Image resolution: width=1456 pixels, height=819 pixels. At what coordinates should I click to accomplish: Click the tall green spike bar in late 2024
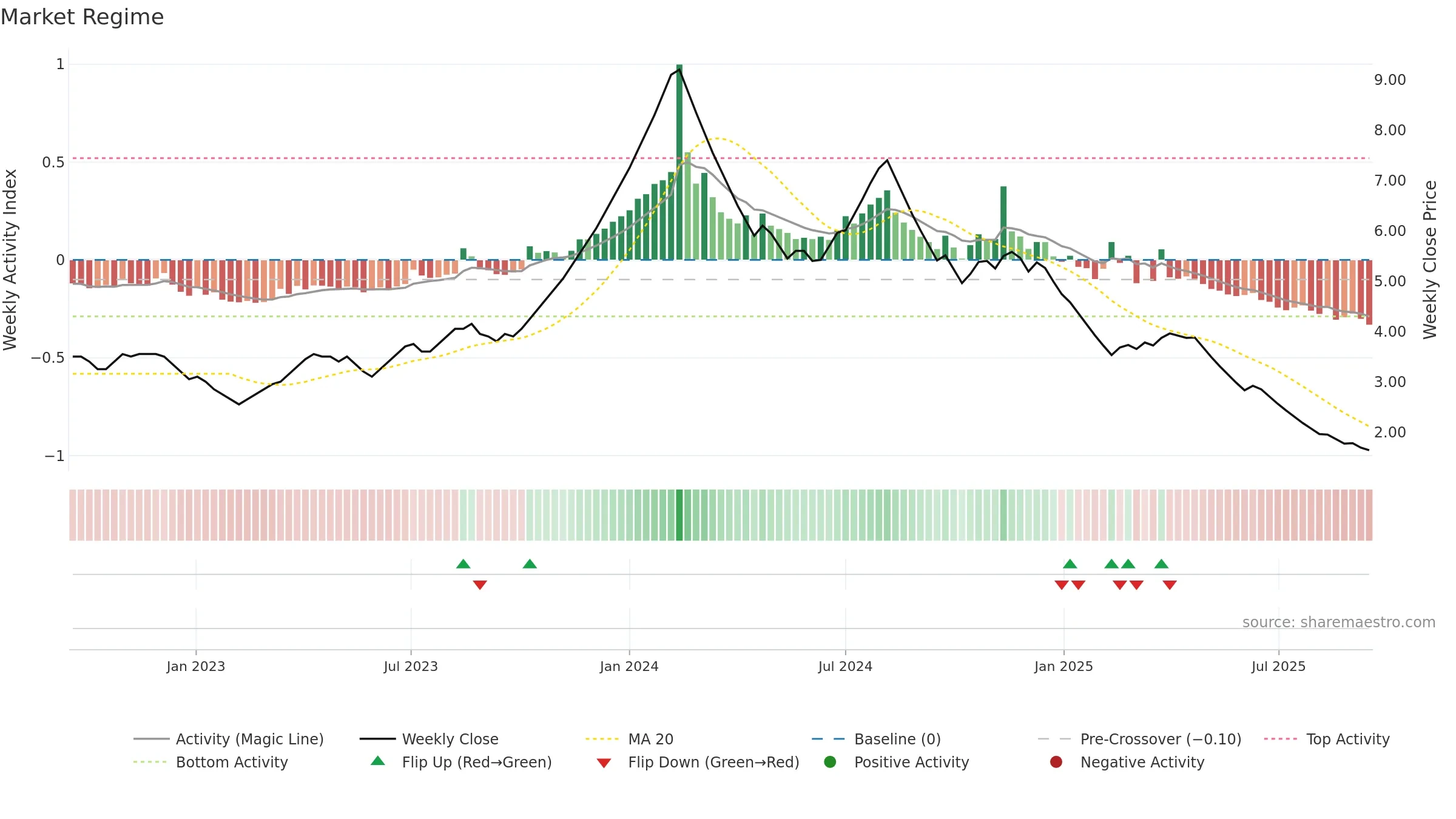click(x=1003, y=223)
